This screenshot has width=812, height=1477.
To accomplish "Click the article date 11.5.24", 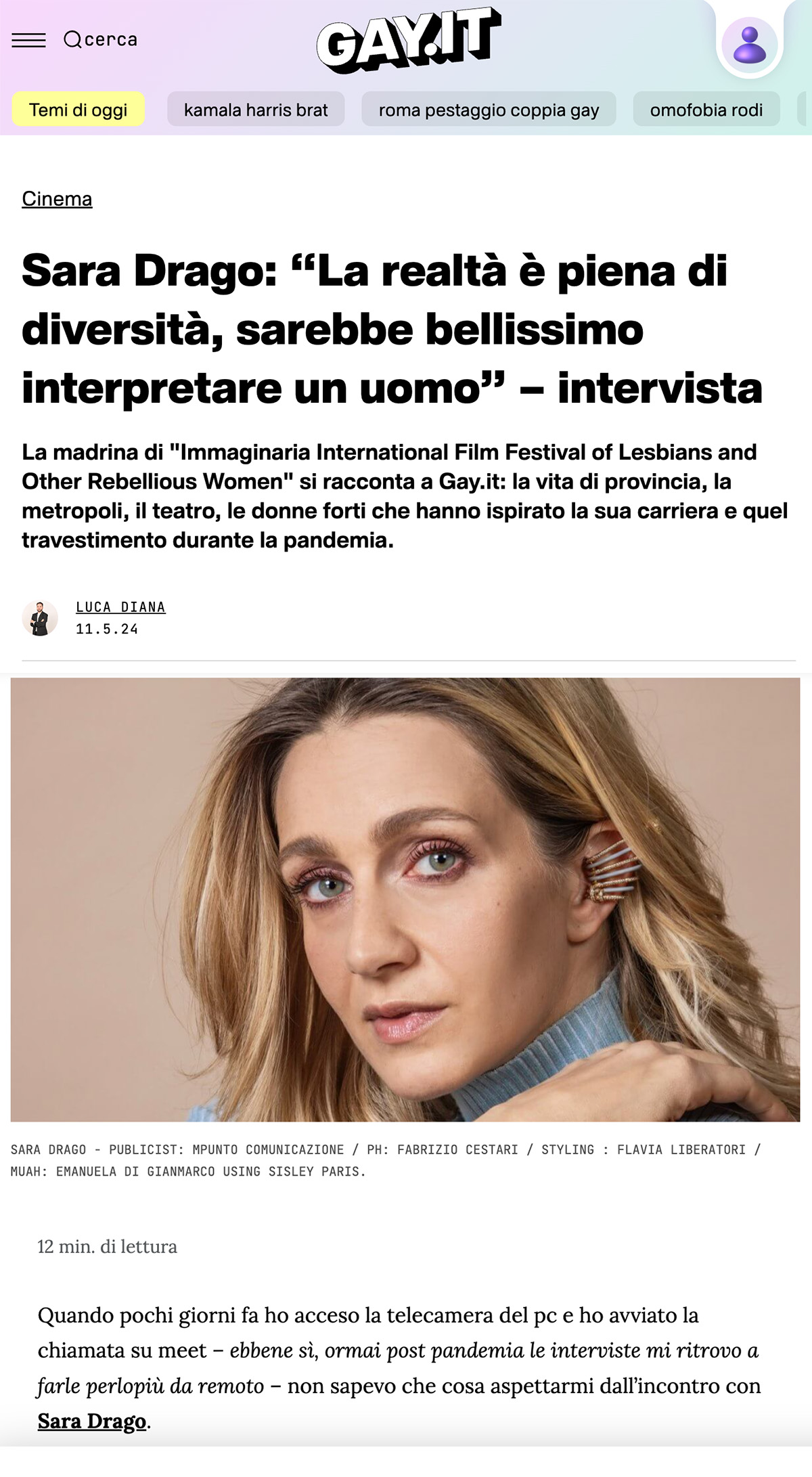I will click(107, 629).
